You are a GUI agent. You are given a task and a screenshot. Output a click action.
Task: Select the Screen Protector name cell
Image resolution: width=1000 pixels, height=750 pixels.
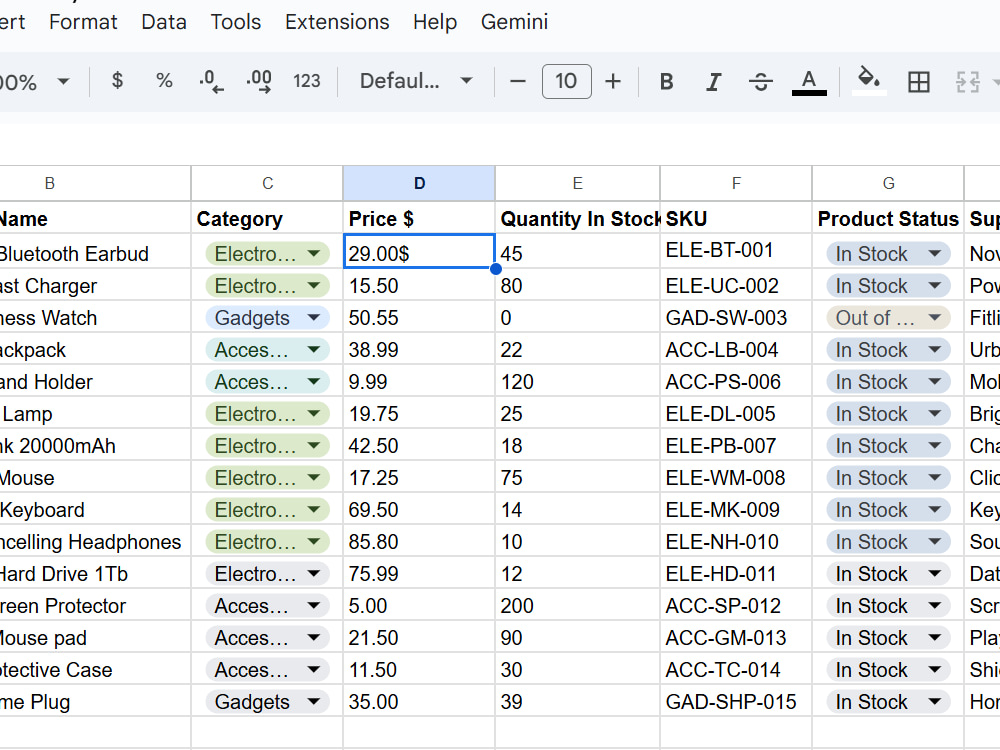coord(95,605)
